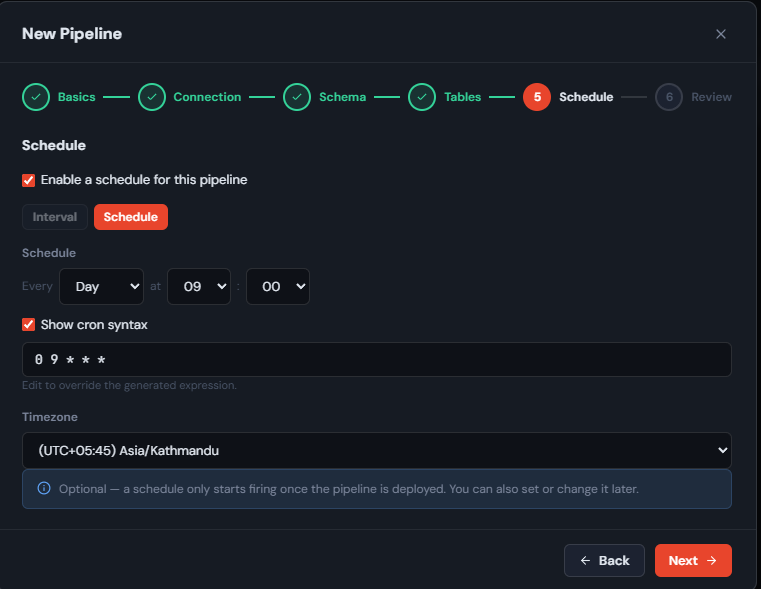The height and width of the screenshot is (589, 761).
Task: Click the Basics step checkmark circle
Action: [x=36, y=97]
